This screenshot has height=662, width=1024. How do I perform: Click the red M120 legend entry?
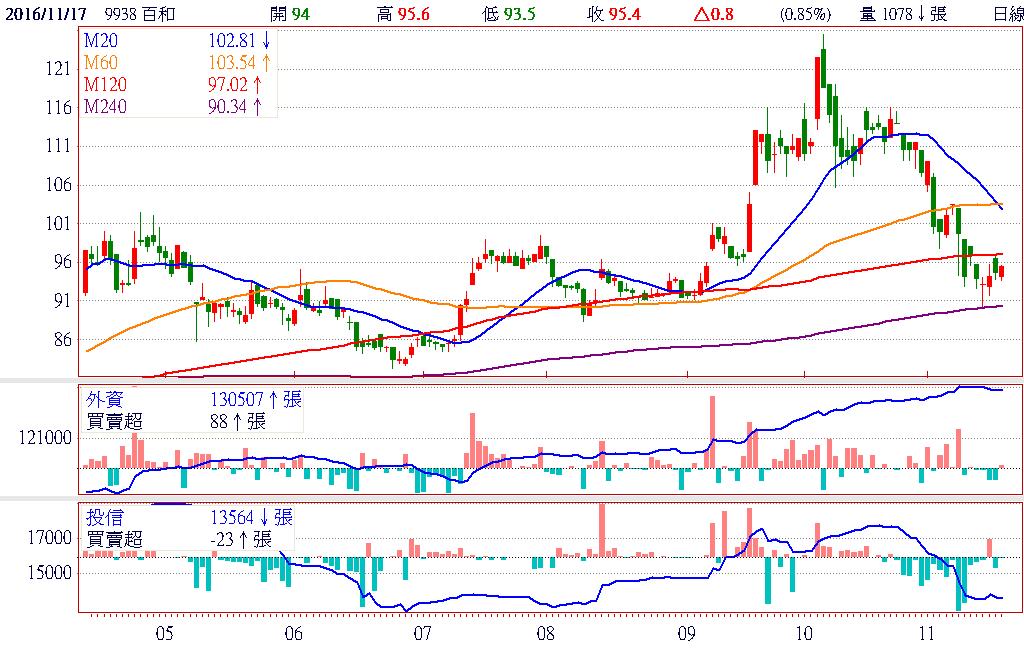(x=104, y=85)
